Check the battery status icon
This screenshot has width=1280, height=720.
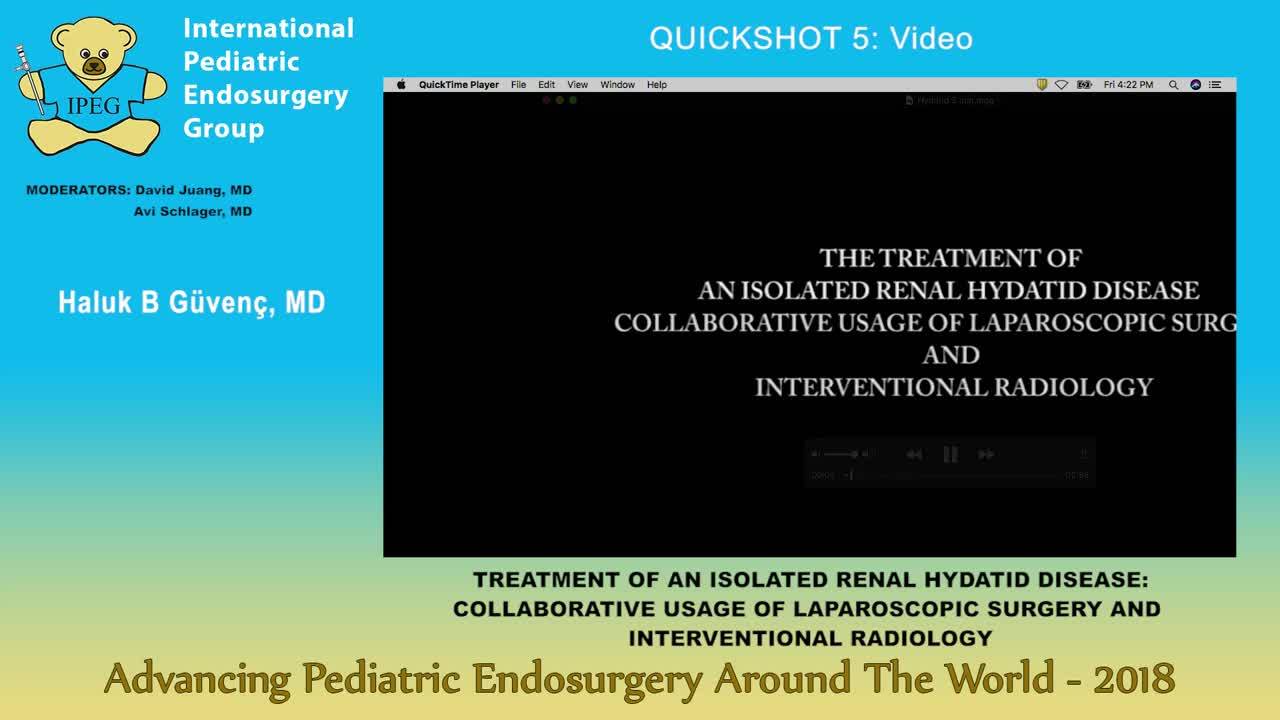pyautogui.click(x=1082, y=84)
